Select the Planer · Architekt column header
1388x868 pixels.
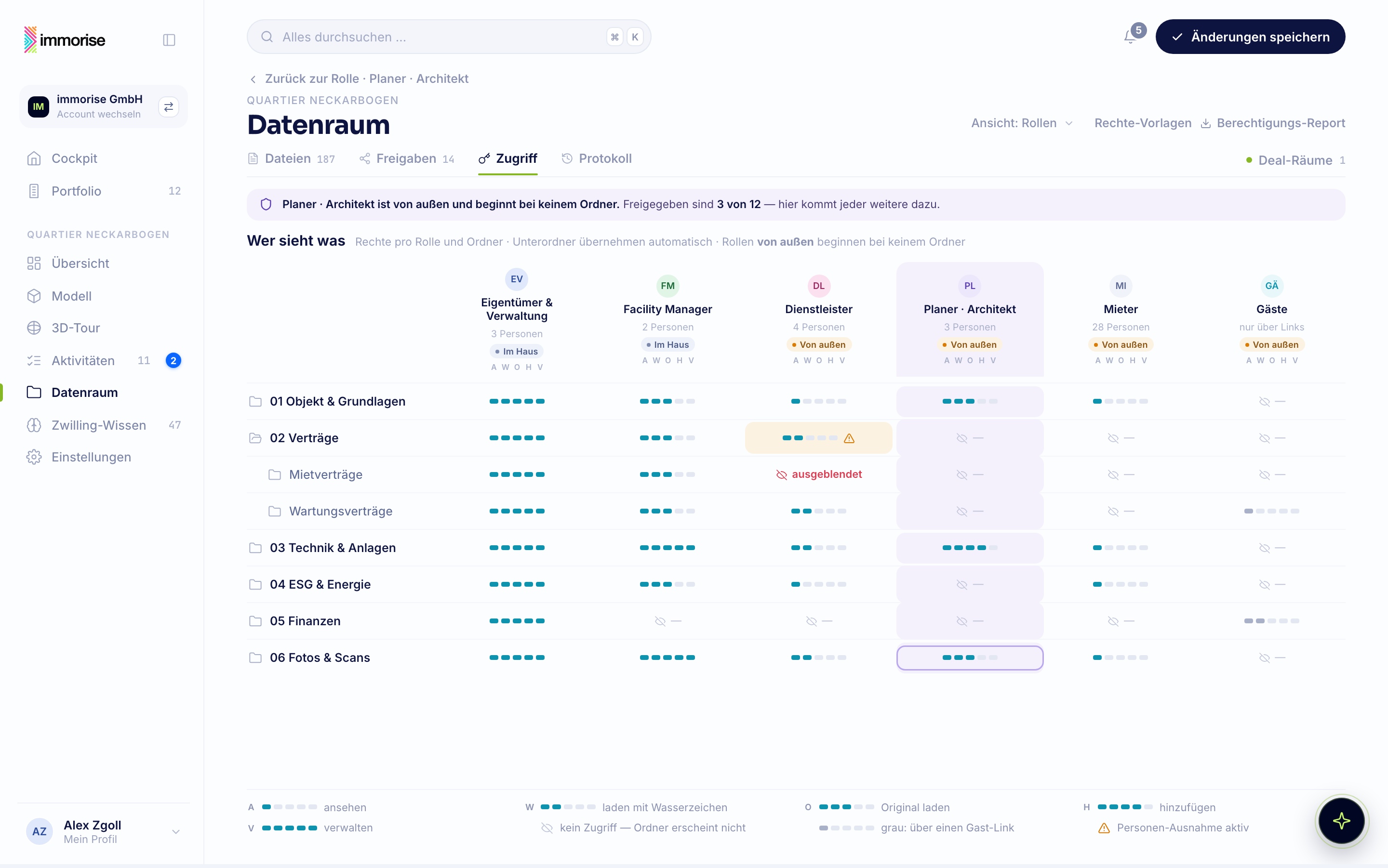point(970,319)
